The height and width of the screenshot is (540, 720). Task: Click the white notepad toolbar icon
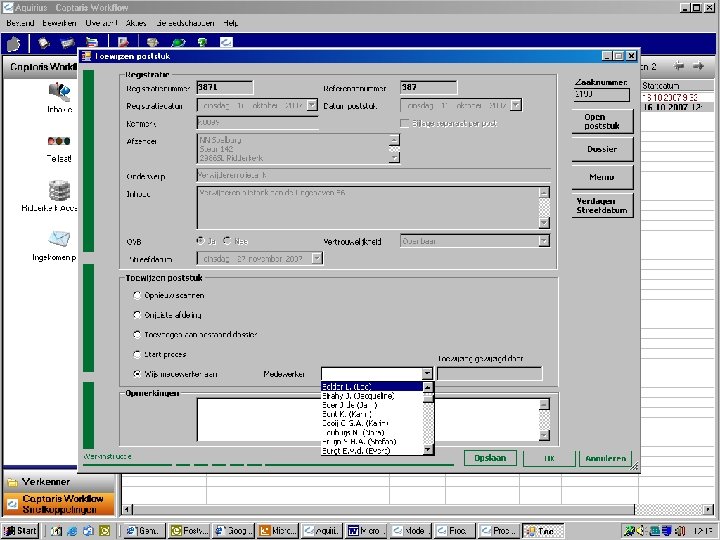(x=44, y=43)
